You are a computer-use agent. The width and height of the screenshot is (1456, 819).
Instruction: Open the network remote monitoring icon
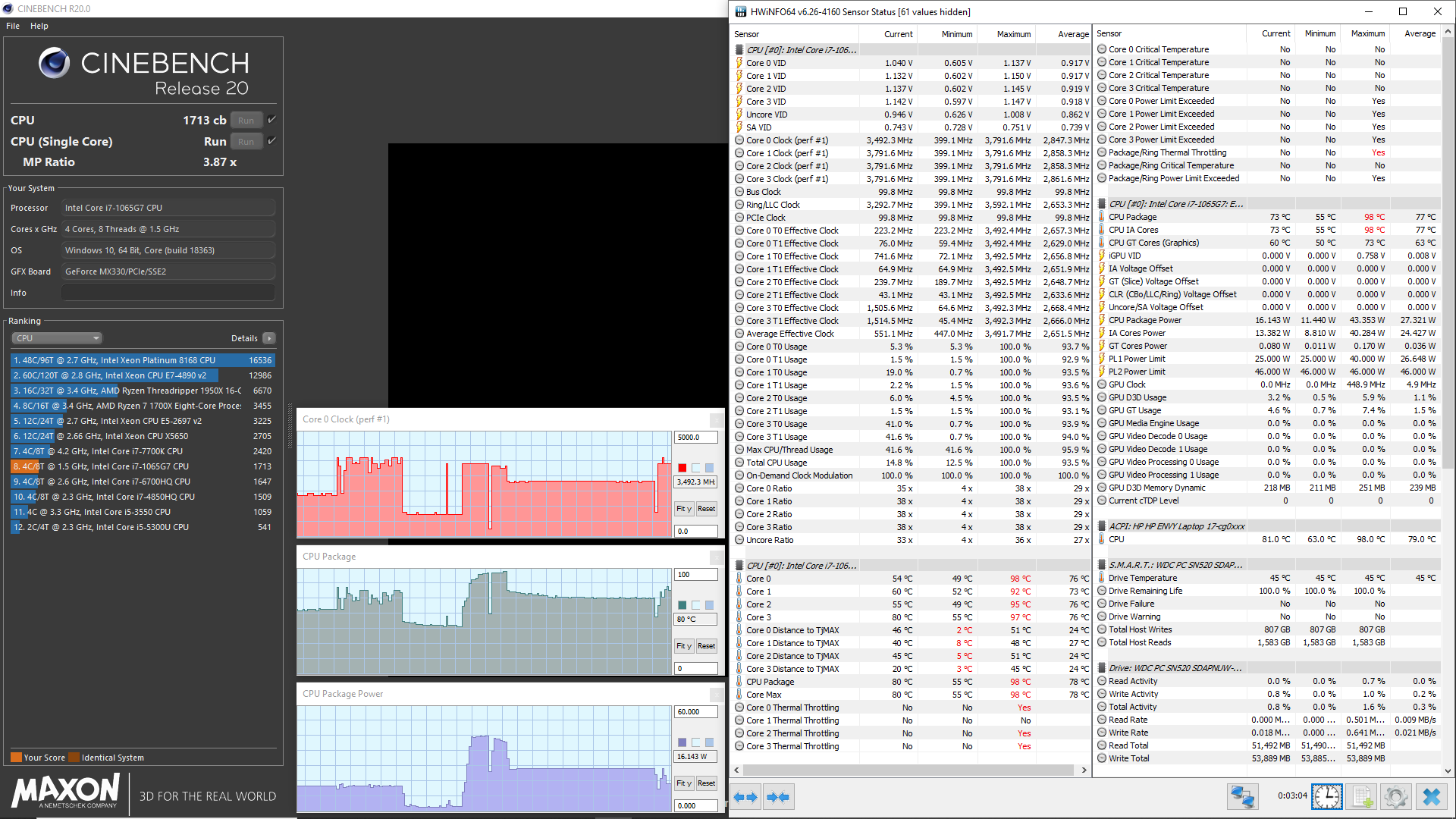pos(1242,797)
